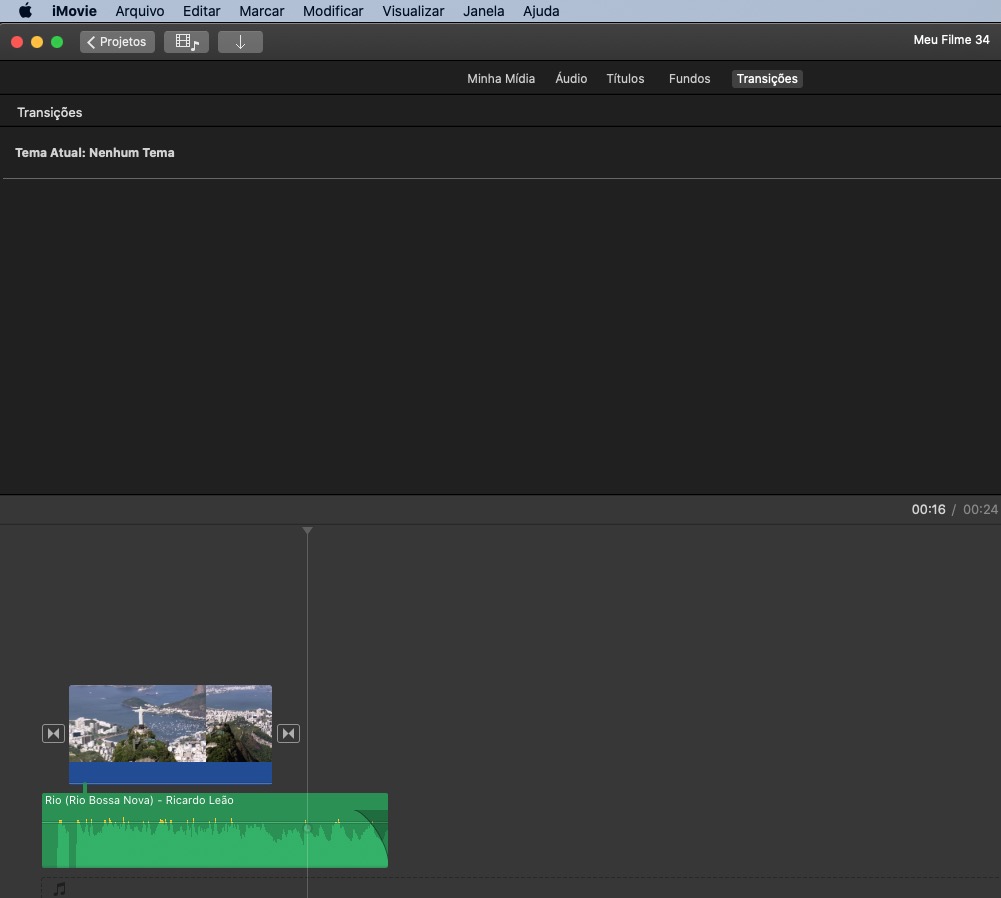Image resolution: width=1001 pixels, height=898 pixels.
Task: Click the import media down-arrow icon
Action: point(240,42)
